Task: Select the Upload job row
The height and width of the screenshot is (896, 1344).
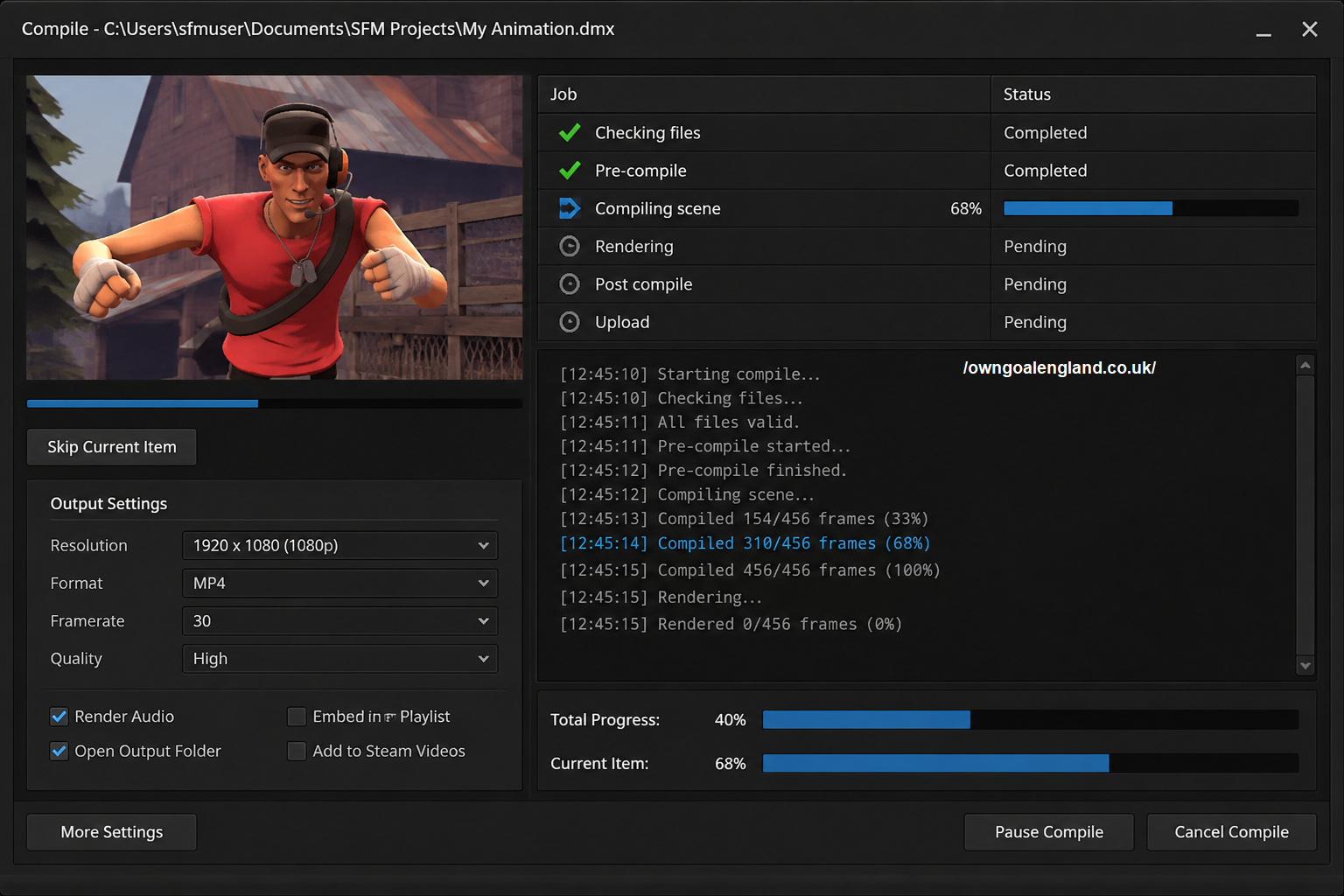Action: [927, 322]
